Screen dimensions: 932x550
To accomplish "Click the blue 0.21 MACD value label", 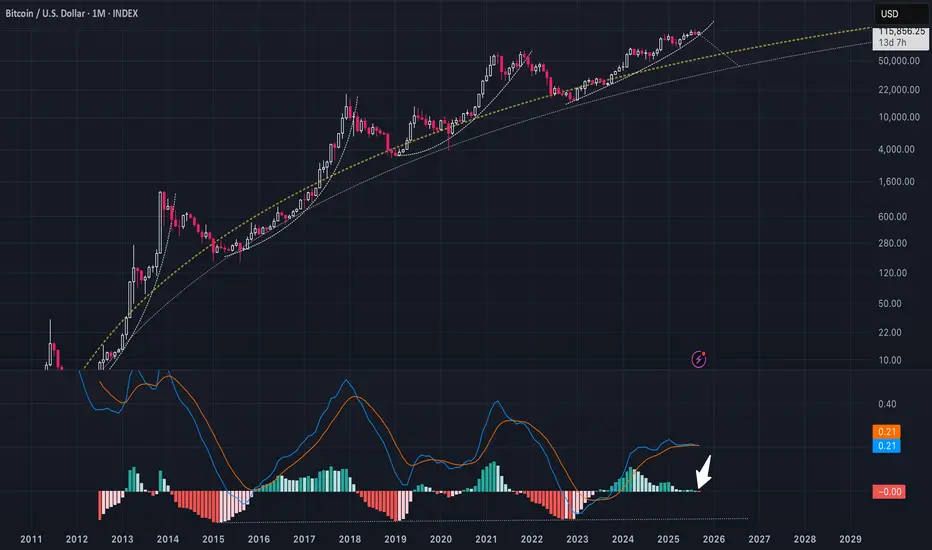I will [x=886, y=446].
